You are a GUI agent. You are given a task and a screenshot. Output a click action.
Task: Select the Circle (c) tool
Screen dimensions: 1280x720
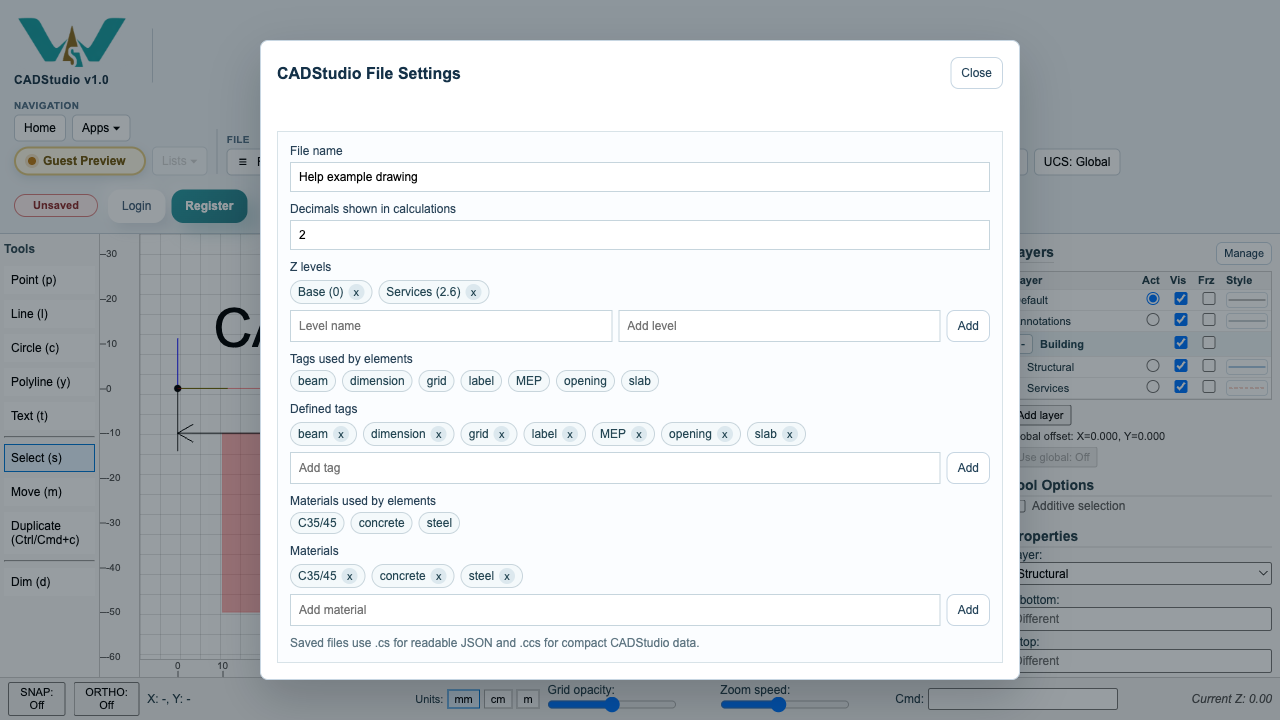coord(48,348)
